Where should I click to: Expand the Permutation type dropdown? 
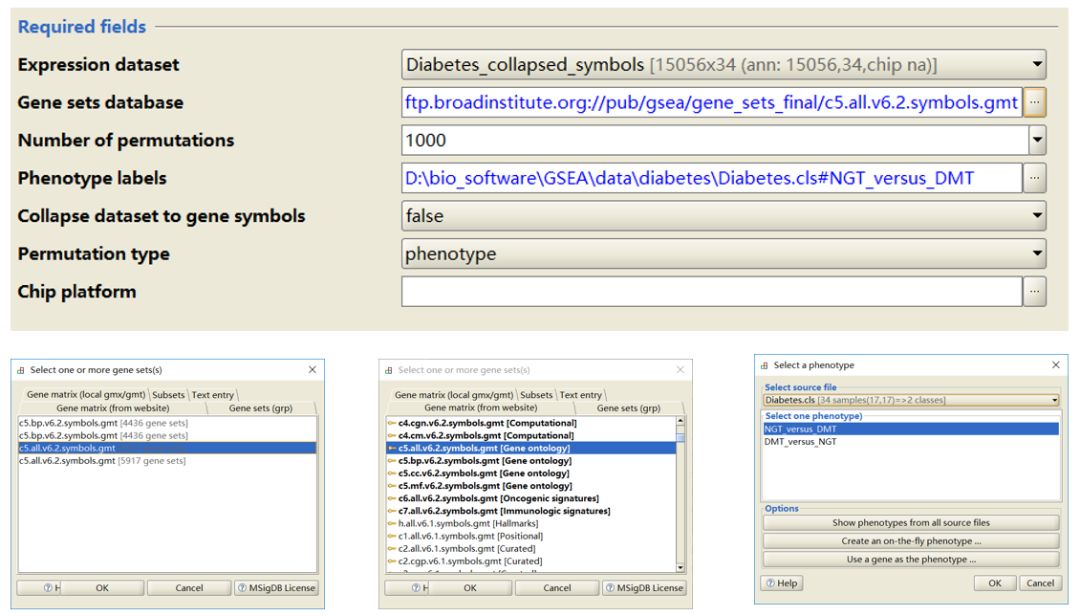point(1037,254)
